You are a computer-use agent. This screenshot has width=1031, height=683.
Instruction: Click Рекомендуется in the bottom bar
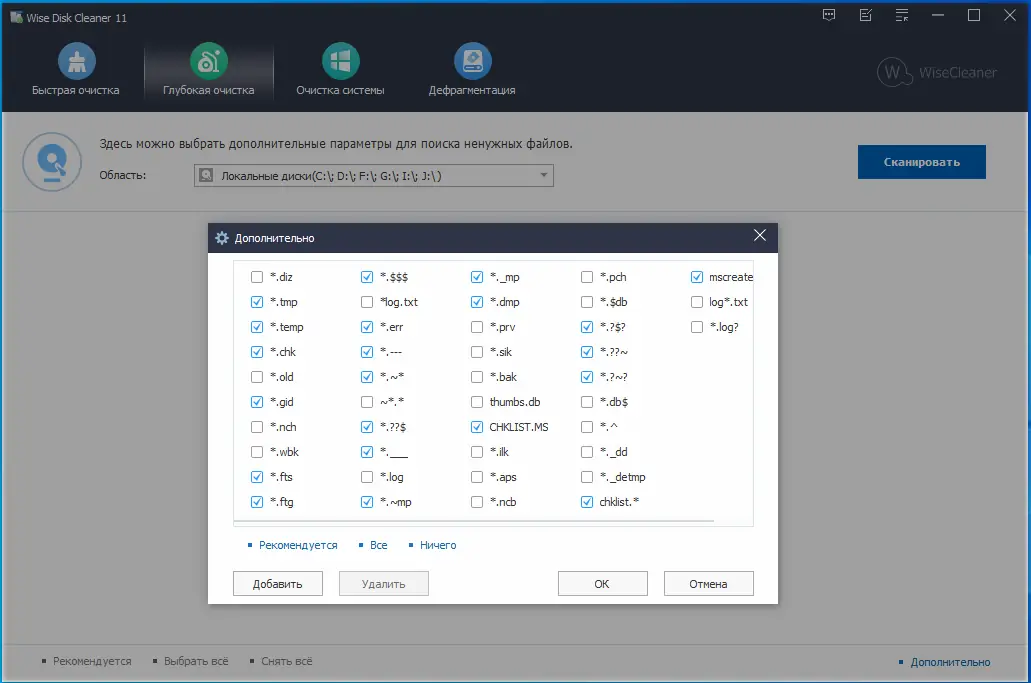click(92, 661)
